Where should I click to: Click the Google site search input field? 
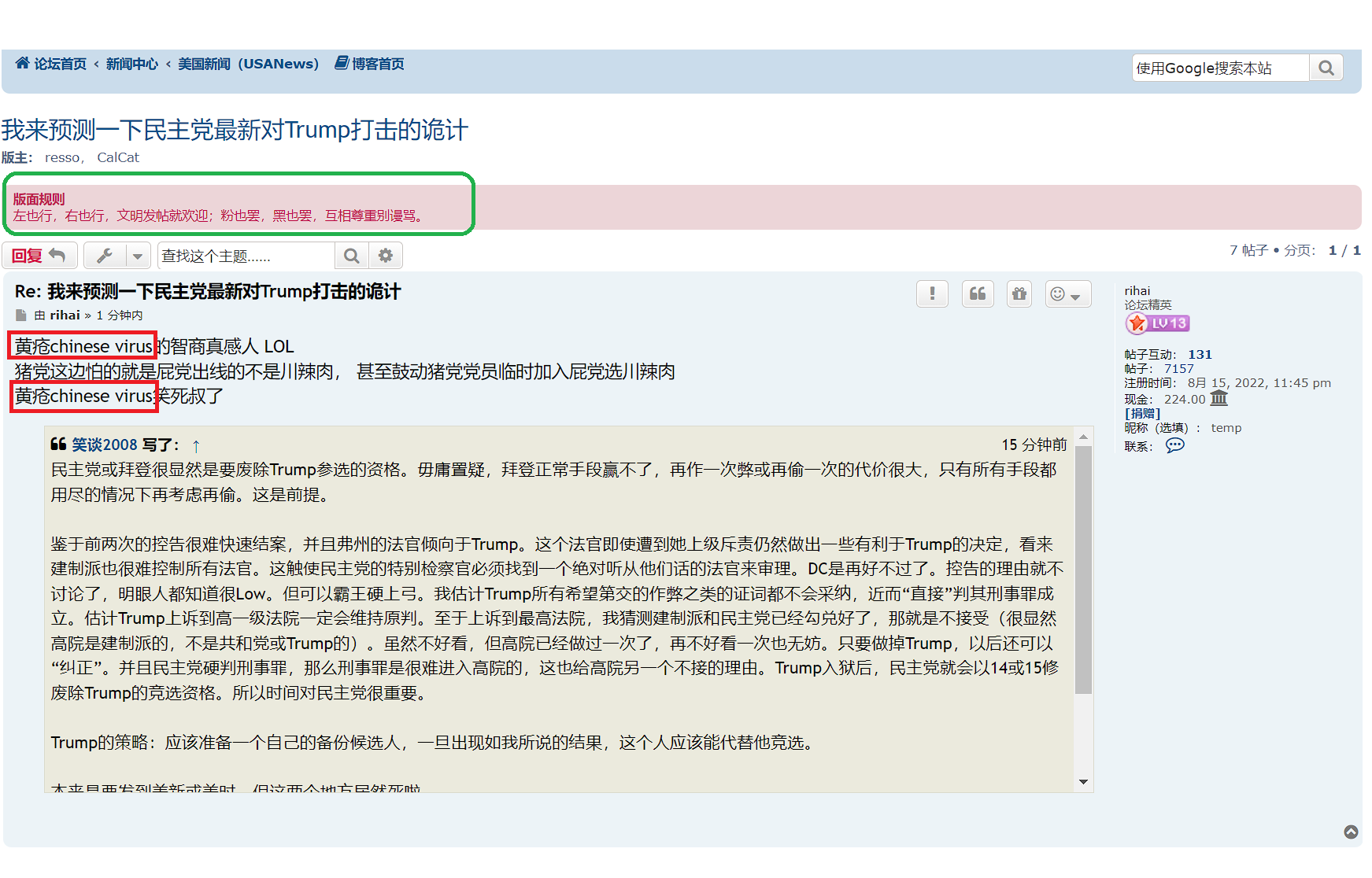pos(1221,68)
